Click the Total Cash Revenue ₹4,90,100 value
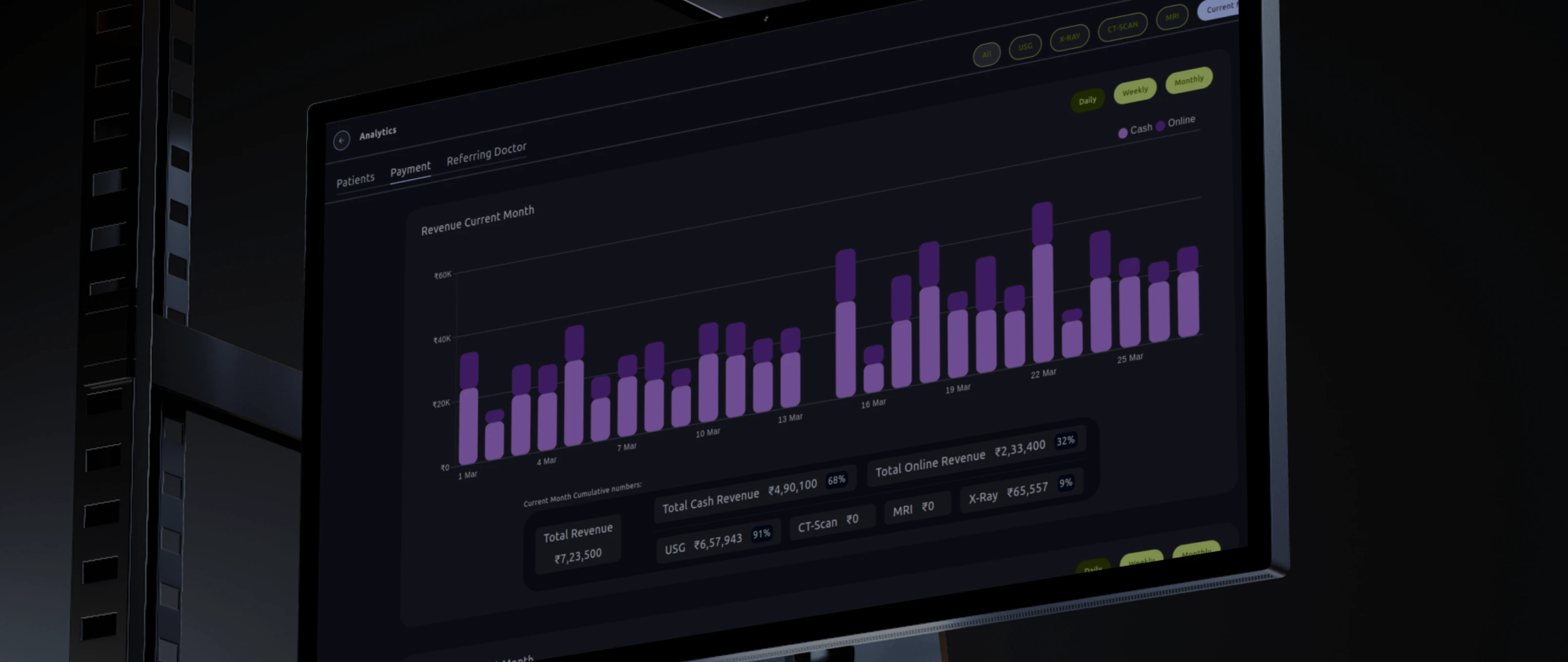This screenshot has height=662, width=1568. coord(792,487)
